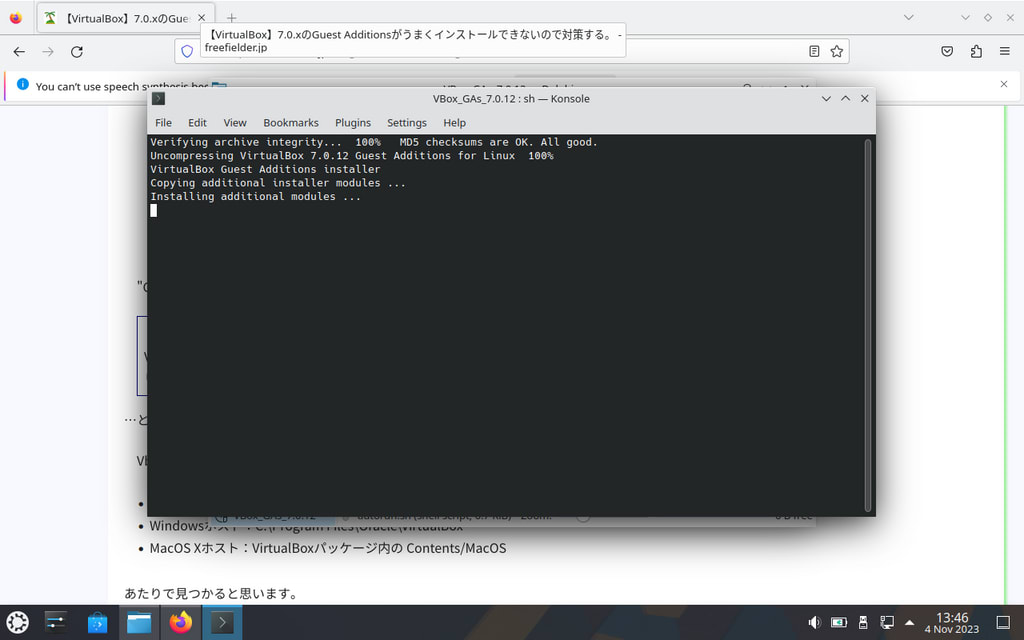1024x640 pixels.
Task: Open Konsole's Edit menu
Action: click(197, 123)
